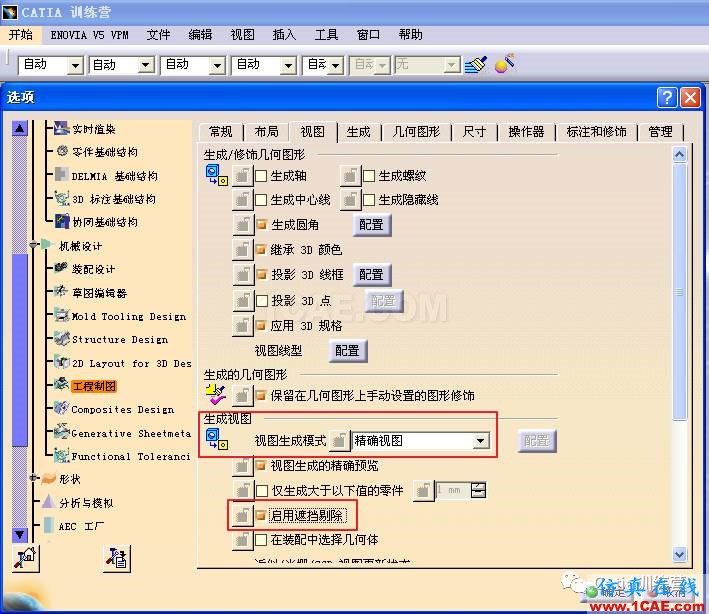Select the Structure Design icon

pyautogui.click(x=61, y=338)
